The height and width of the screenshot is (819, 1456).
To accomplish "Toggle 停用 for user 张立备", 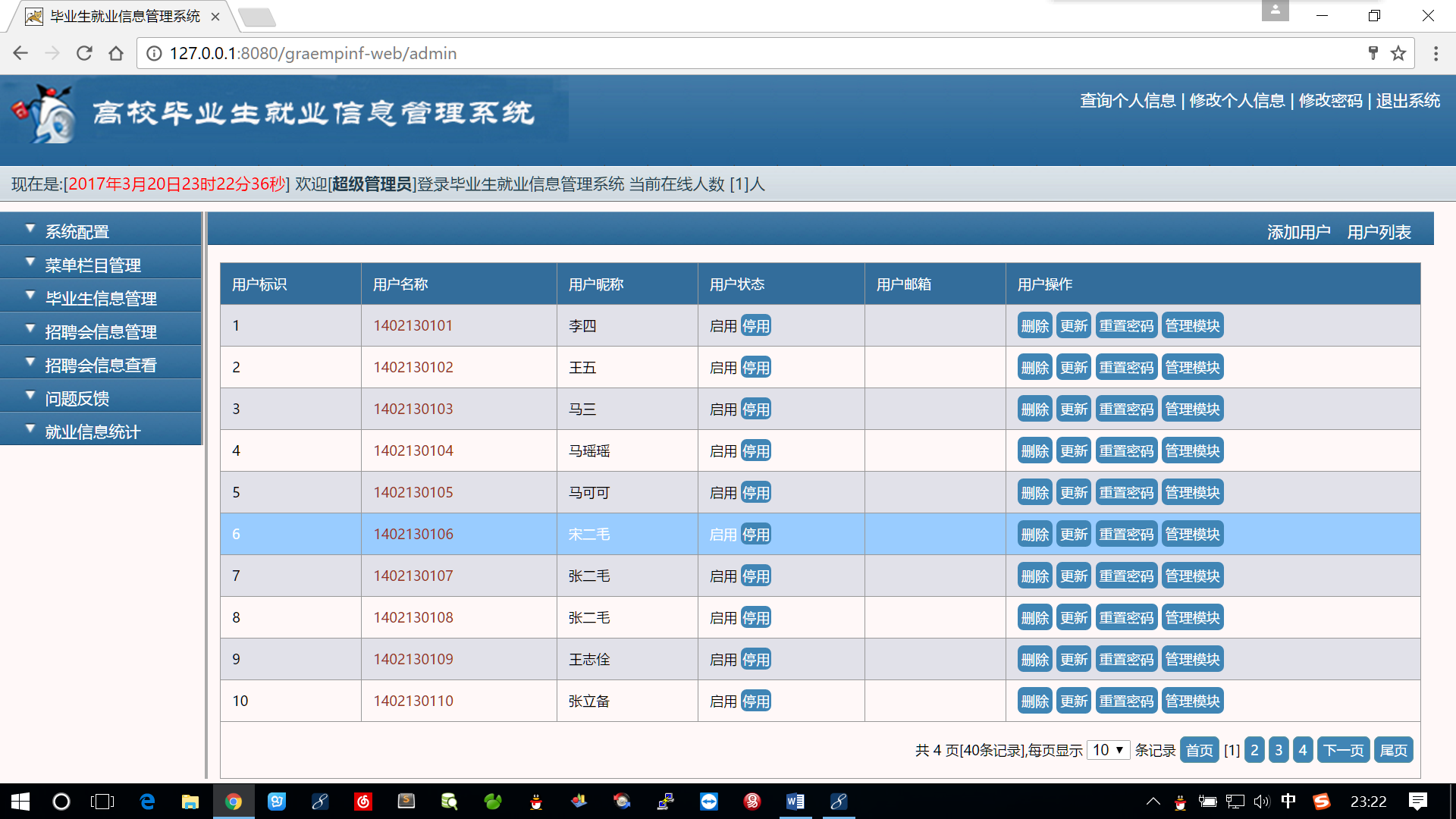I will tap(755, 701).
